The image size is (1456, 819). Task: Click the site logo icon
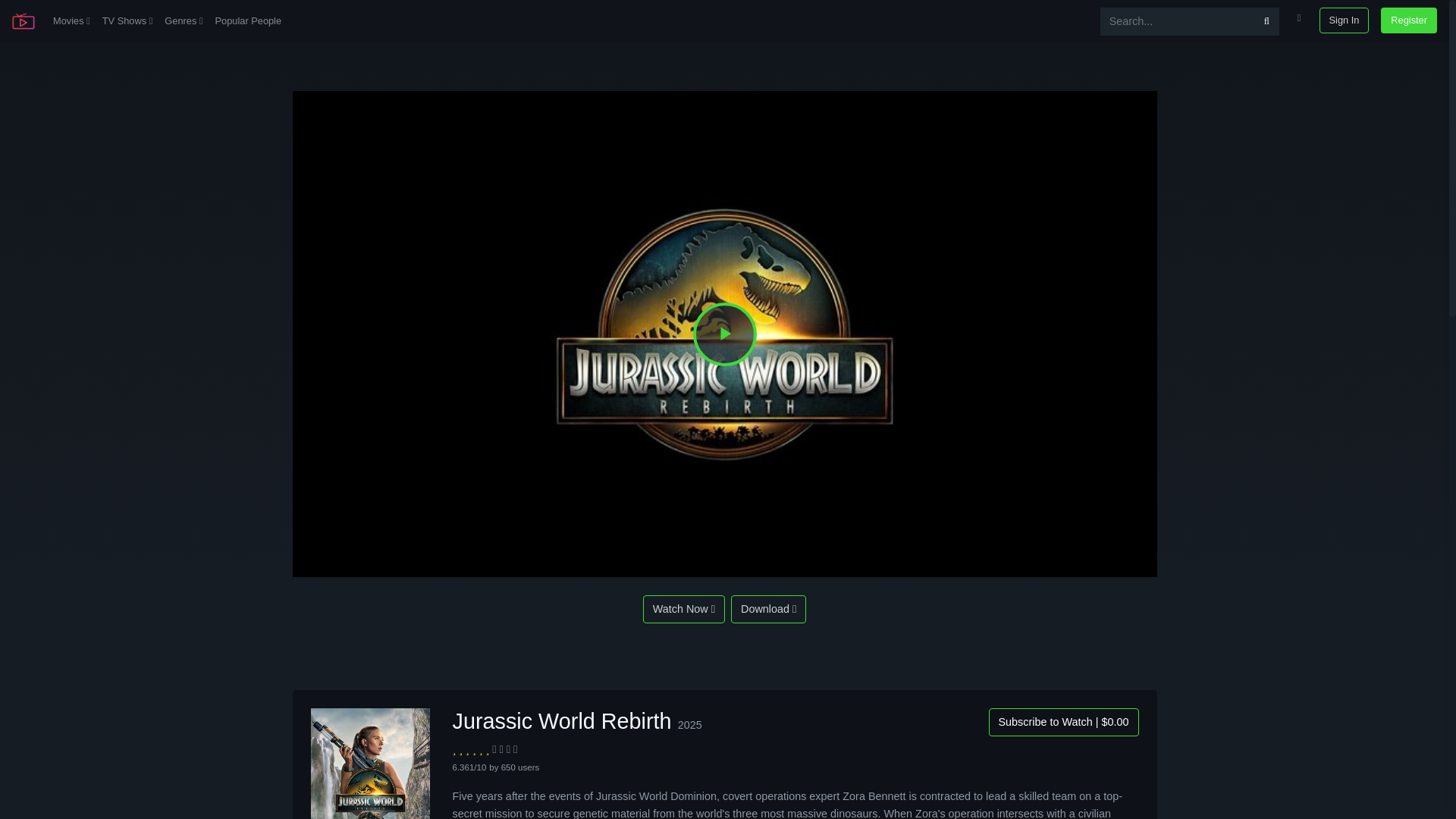(x=24, y=21)
